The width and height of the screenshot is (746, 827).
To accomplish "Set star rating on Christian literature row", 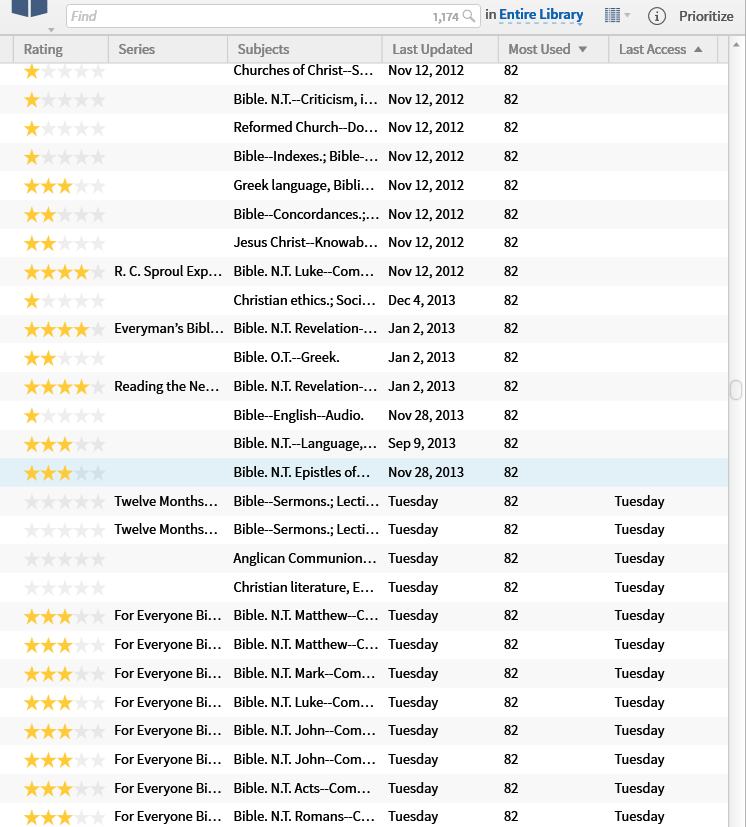I will coord(64,588).
